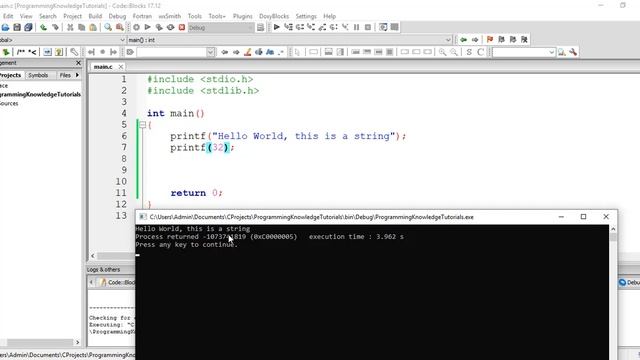
Task: Open the Edit menu
Action: (8, 16)
